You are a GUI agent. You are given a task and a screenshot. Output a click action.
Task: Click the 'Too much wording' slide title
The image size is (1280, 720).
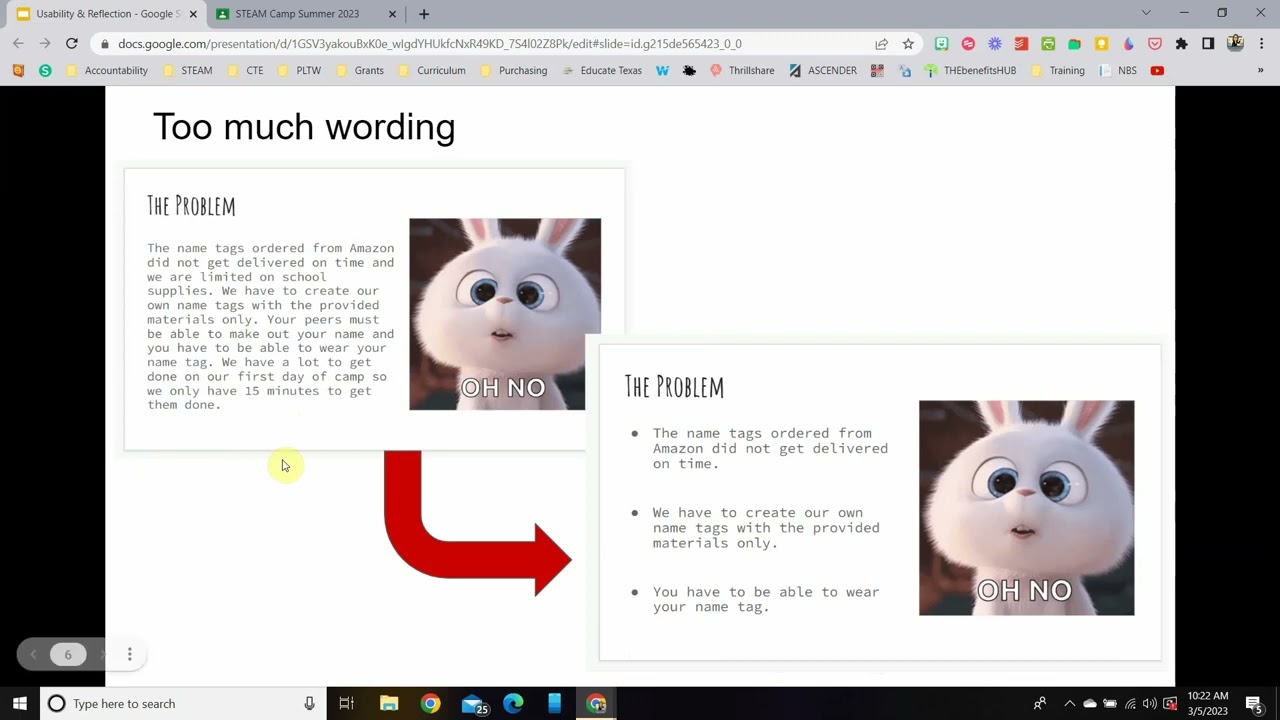[304, 127]
